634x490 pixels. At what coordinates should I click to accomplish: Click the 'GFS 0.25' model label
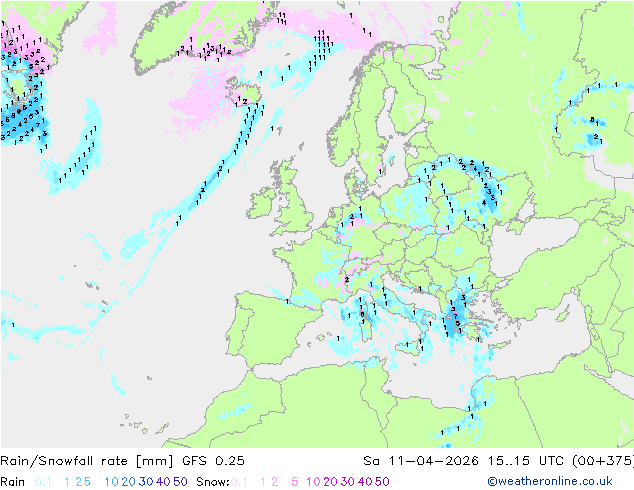(x=213, y=461)
